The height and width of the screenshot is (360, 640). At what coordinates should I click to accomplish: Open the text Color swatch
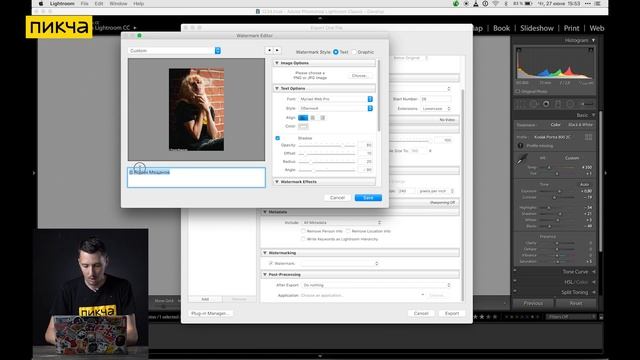coord(303,127)
